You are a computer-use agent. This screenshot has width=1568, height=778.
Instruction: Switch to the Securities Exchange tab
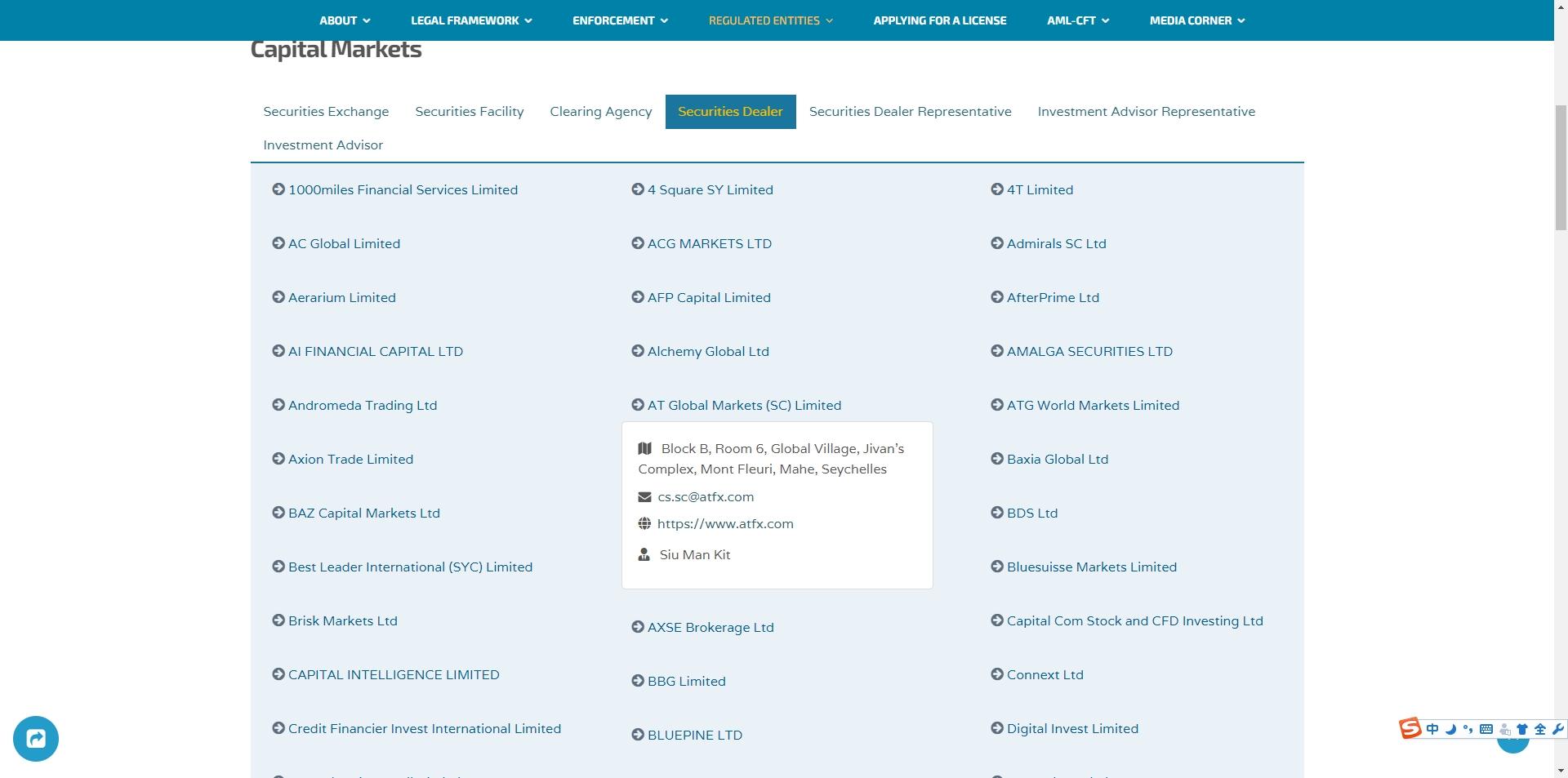tap(326, 112)
